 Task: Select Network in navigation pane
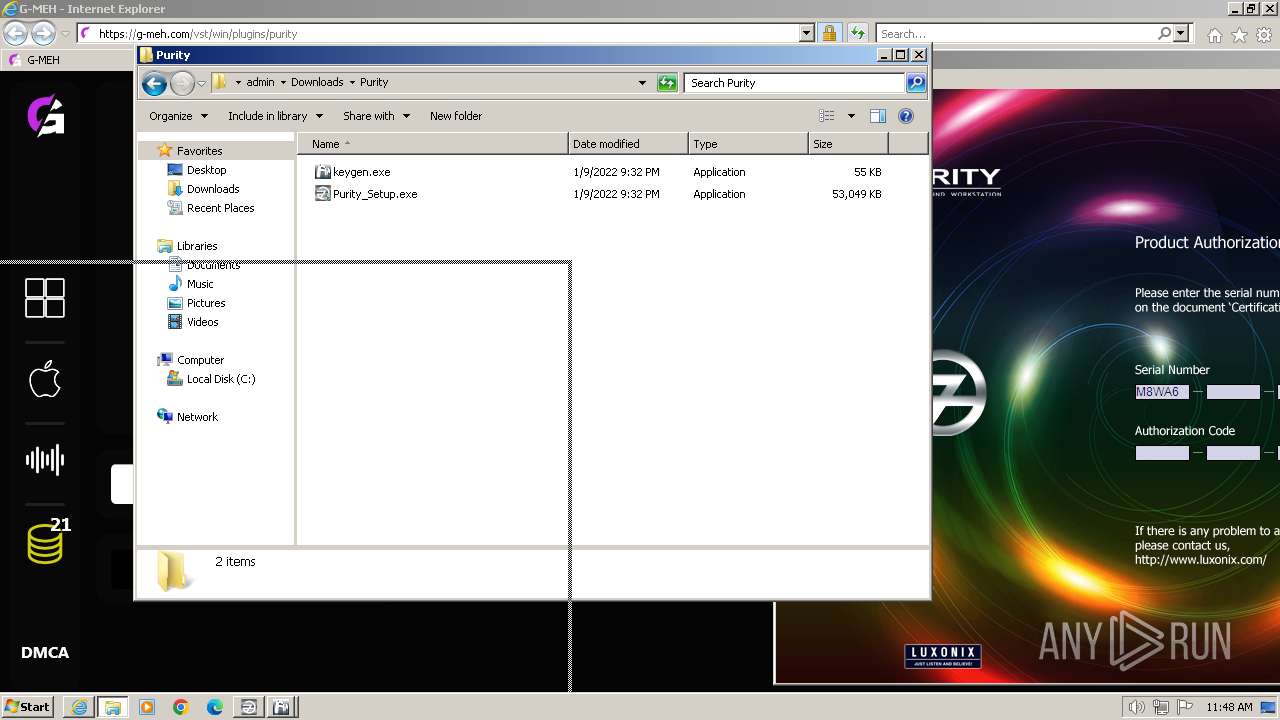197,417
